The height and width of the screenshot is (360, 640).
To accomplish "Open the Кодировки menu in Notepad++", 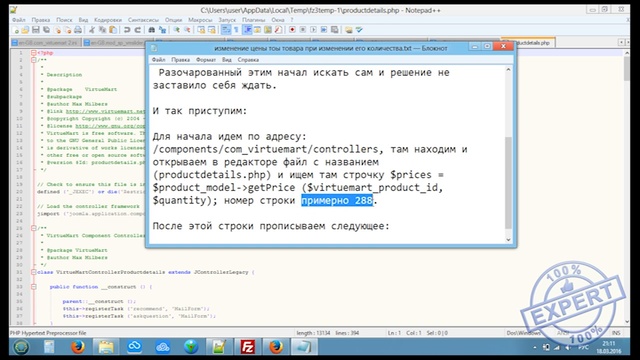I will [108, 20].
